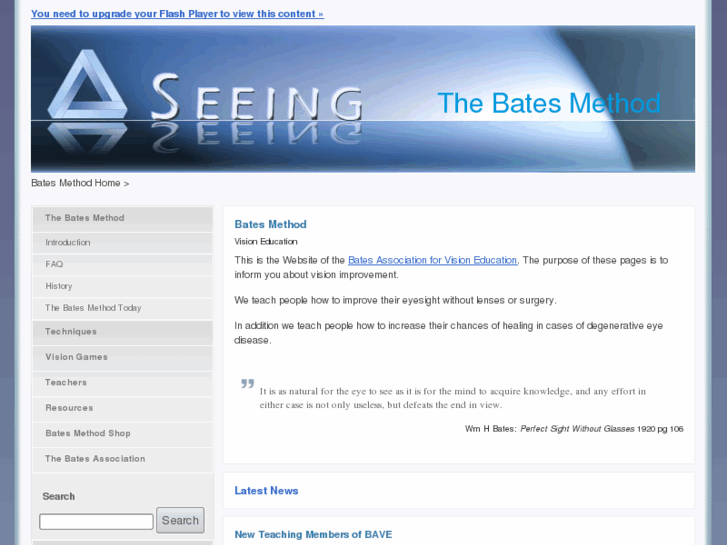Viewport: 727px width, 545px height.
Task: Click the Search button
Action: pyautogui.click(x=180, y=520)
